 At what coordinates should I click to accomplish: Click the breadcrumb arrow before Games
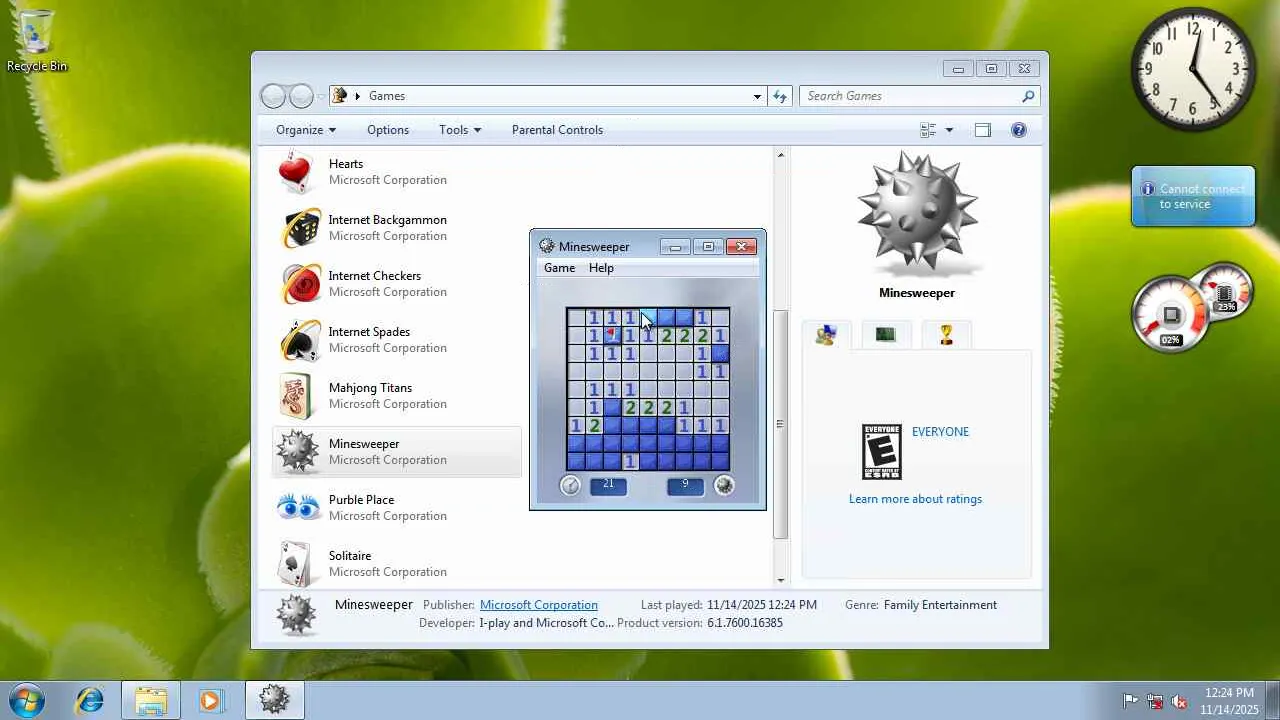(x=357, y=96)
